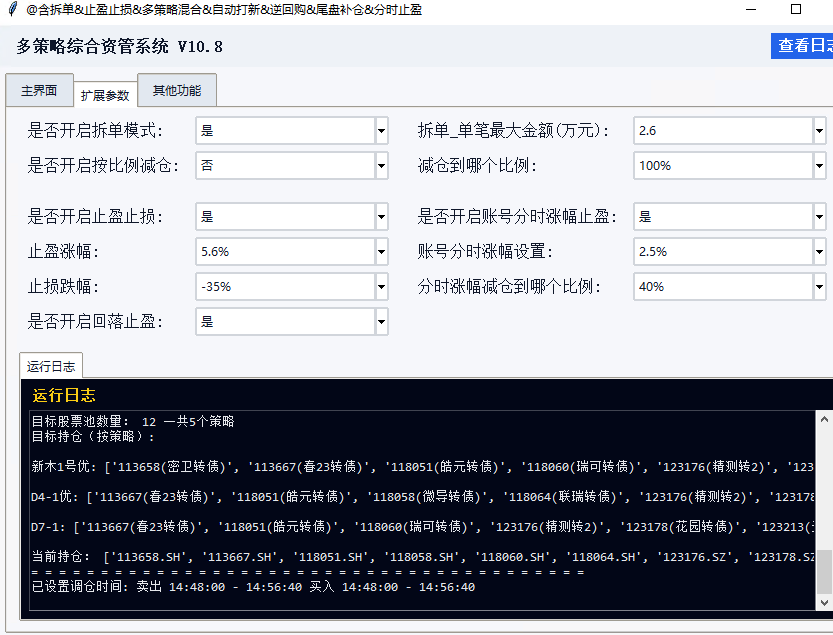The image size is (833, 635).
Task: Click the 止盈涨幅 label
Action: pos(63,251)
